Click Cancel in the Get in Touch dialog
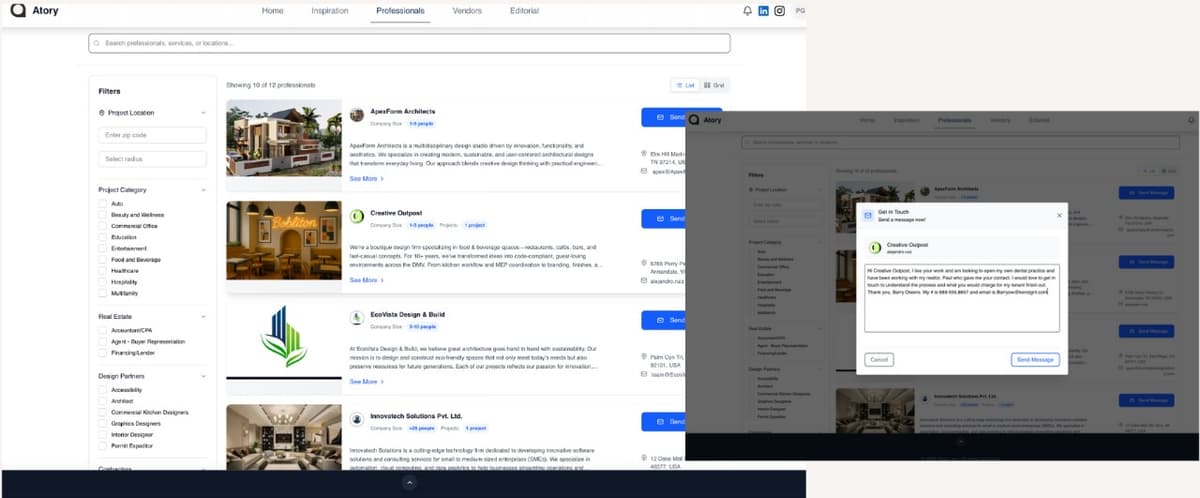 (x=879, y=359)
